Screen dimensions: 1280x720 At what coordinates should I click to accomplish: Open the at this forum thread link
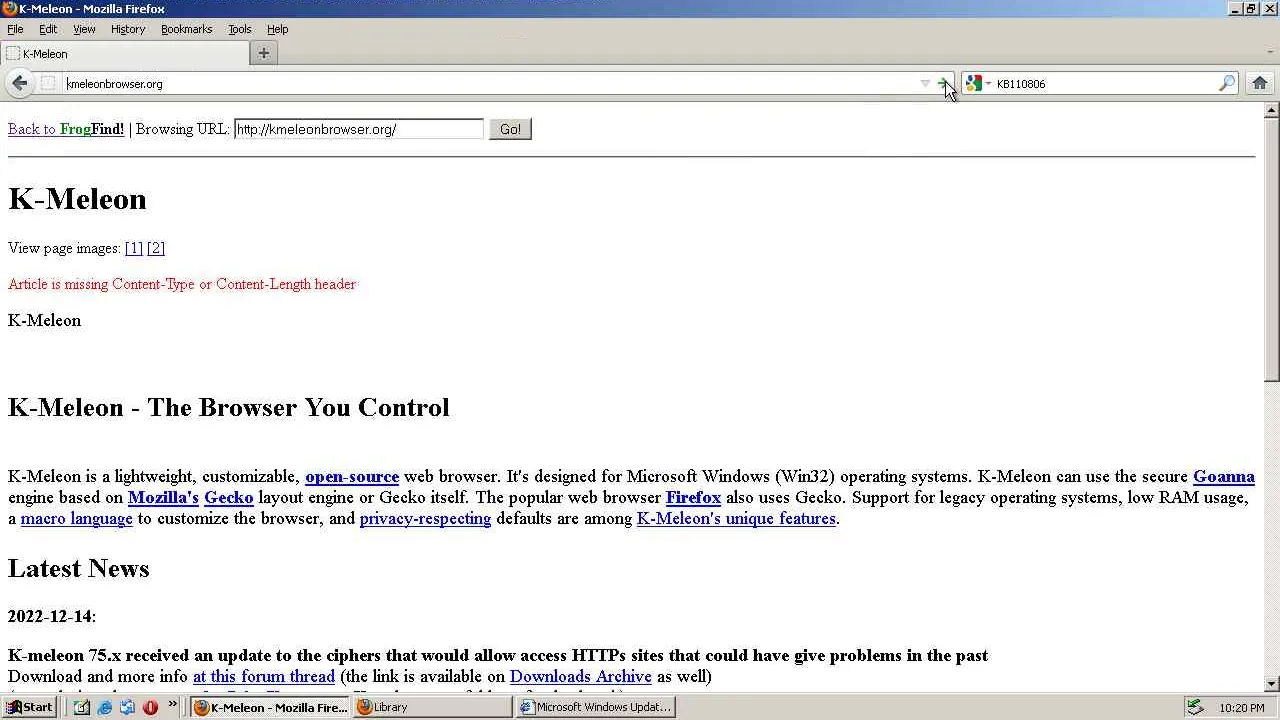pyautogui.click(x=264, y=677)
